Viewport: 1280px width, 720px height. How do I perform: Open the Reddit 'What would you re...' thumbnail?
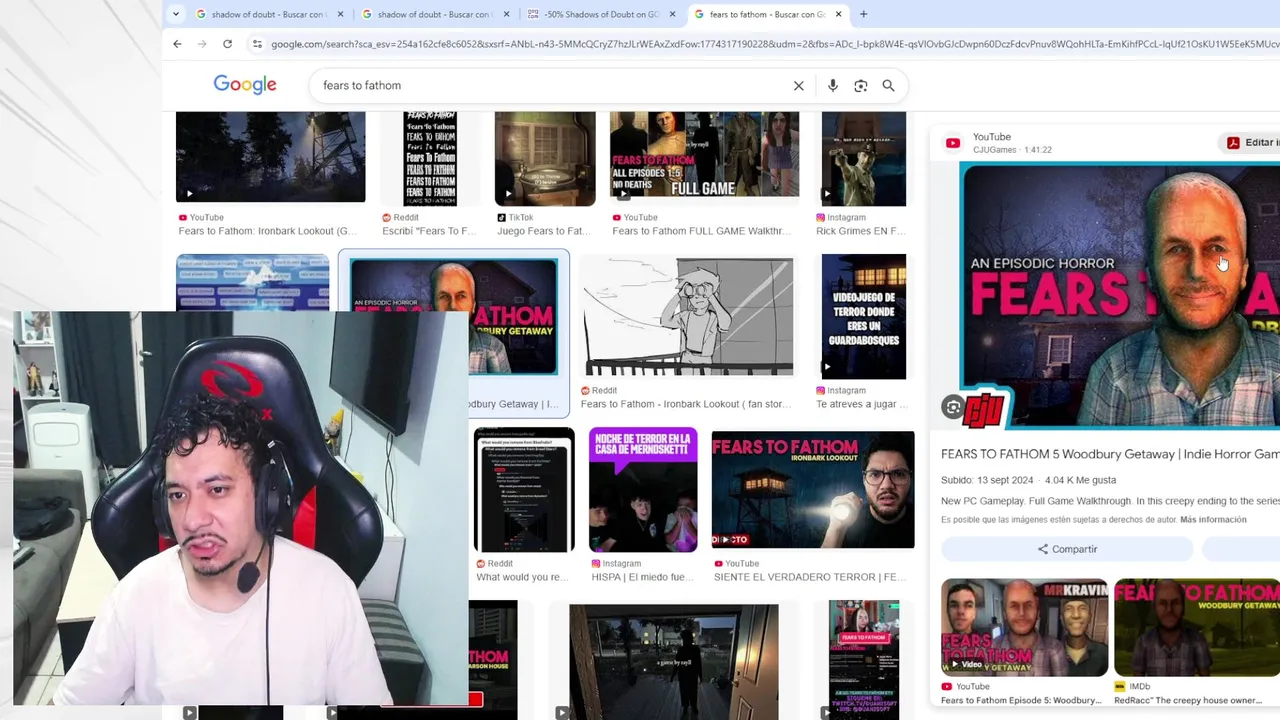(523, 490)
